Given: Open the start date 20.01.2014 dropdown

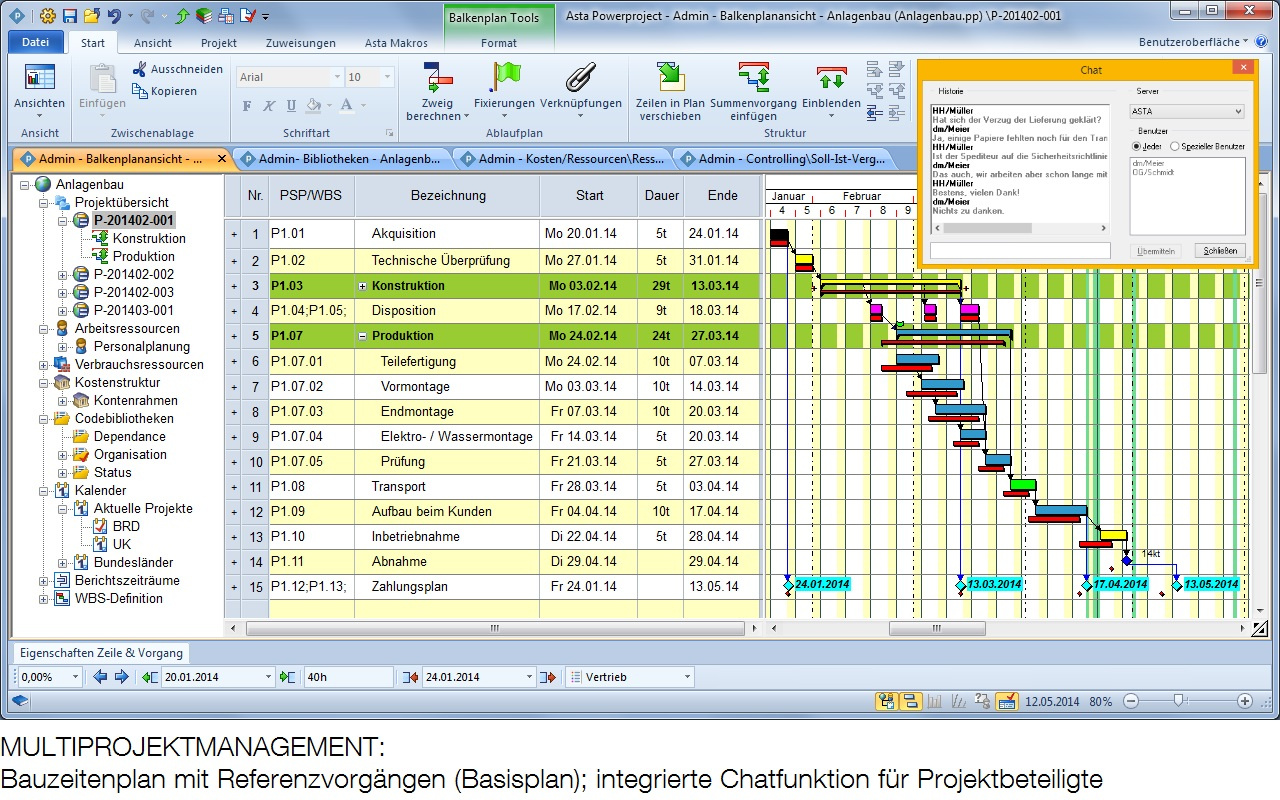Looking at the screenshot, I should [x=268, y=677].
